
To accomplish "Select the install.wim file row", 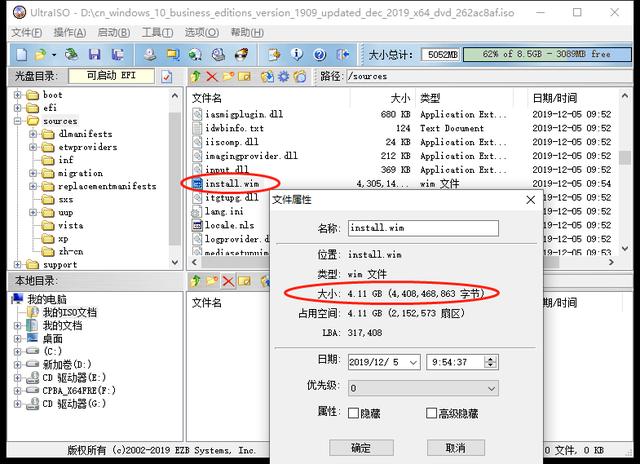I will click(x=232, y=184).
